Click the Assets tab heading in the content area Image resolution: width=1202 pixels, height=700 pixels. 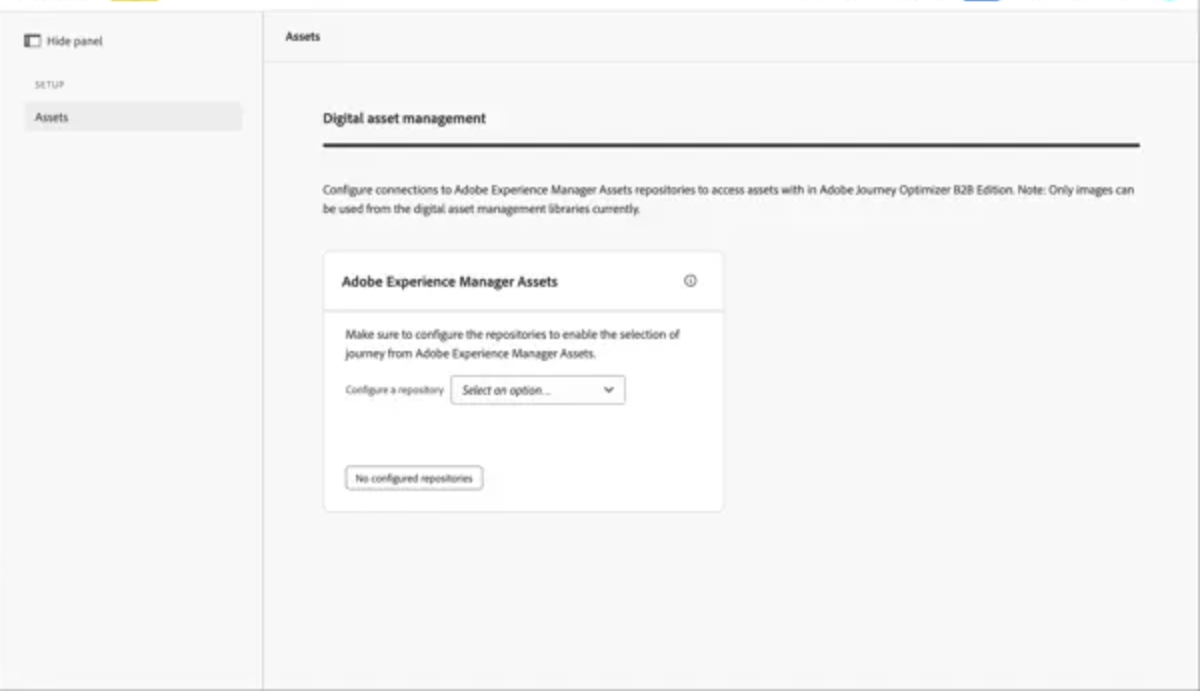[x=301, y=36]
